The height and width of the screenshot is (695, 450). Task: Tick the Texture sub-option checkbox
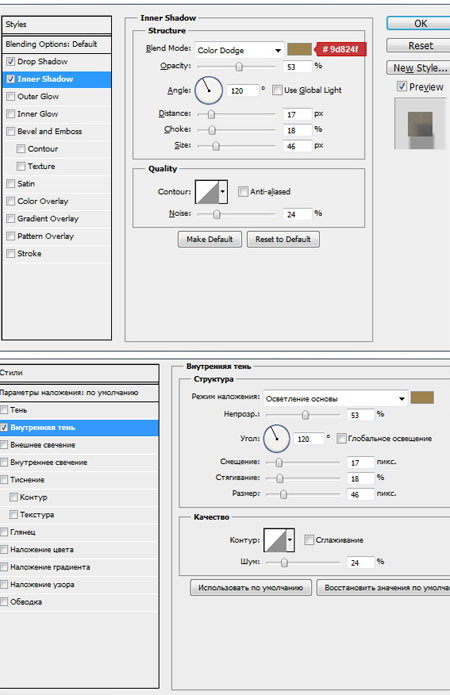coord(21,166)
